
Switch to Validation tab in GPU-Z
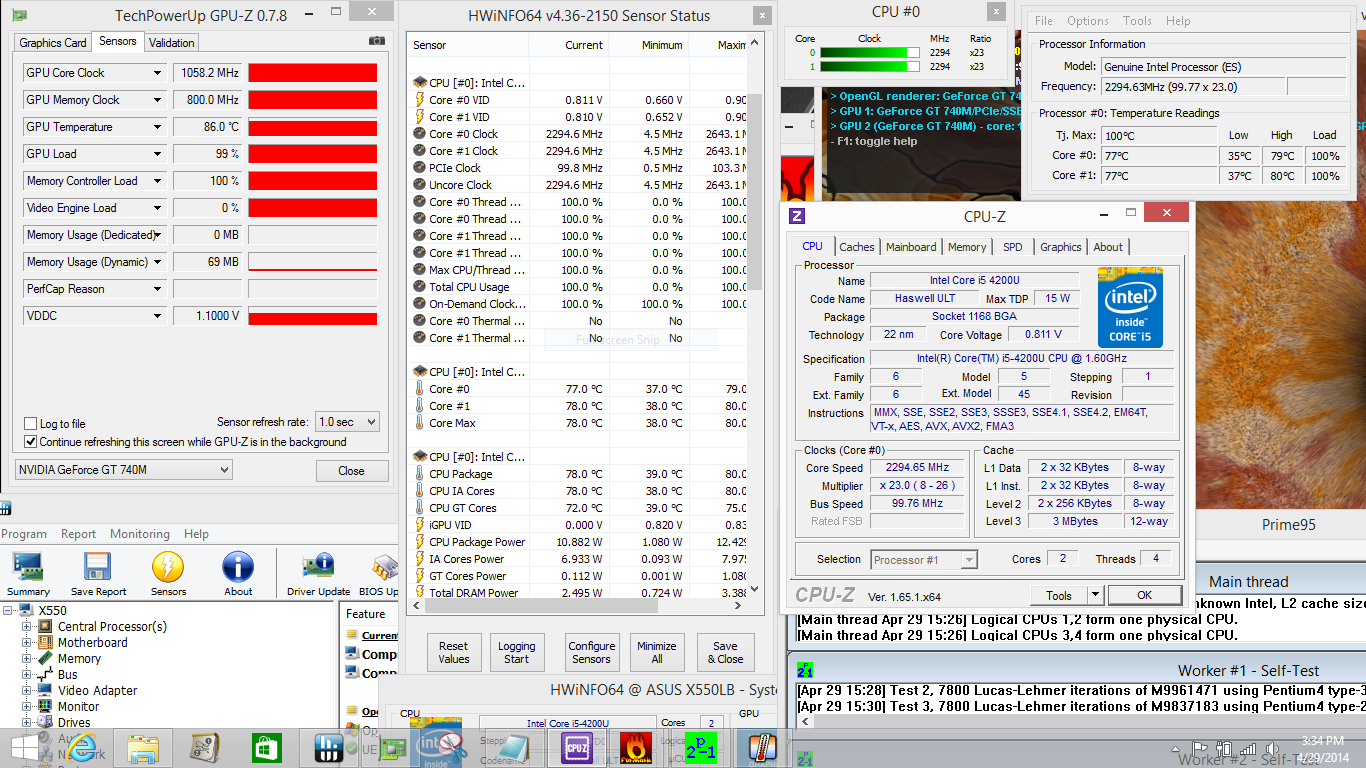coord(172,43)
